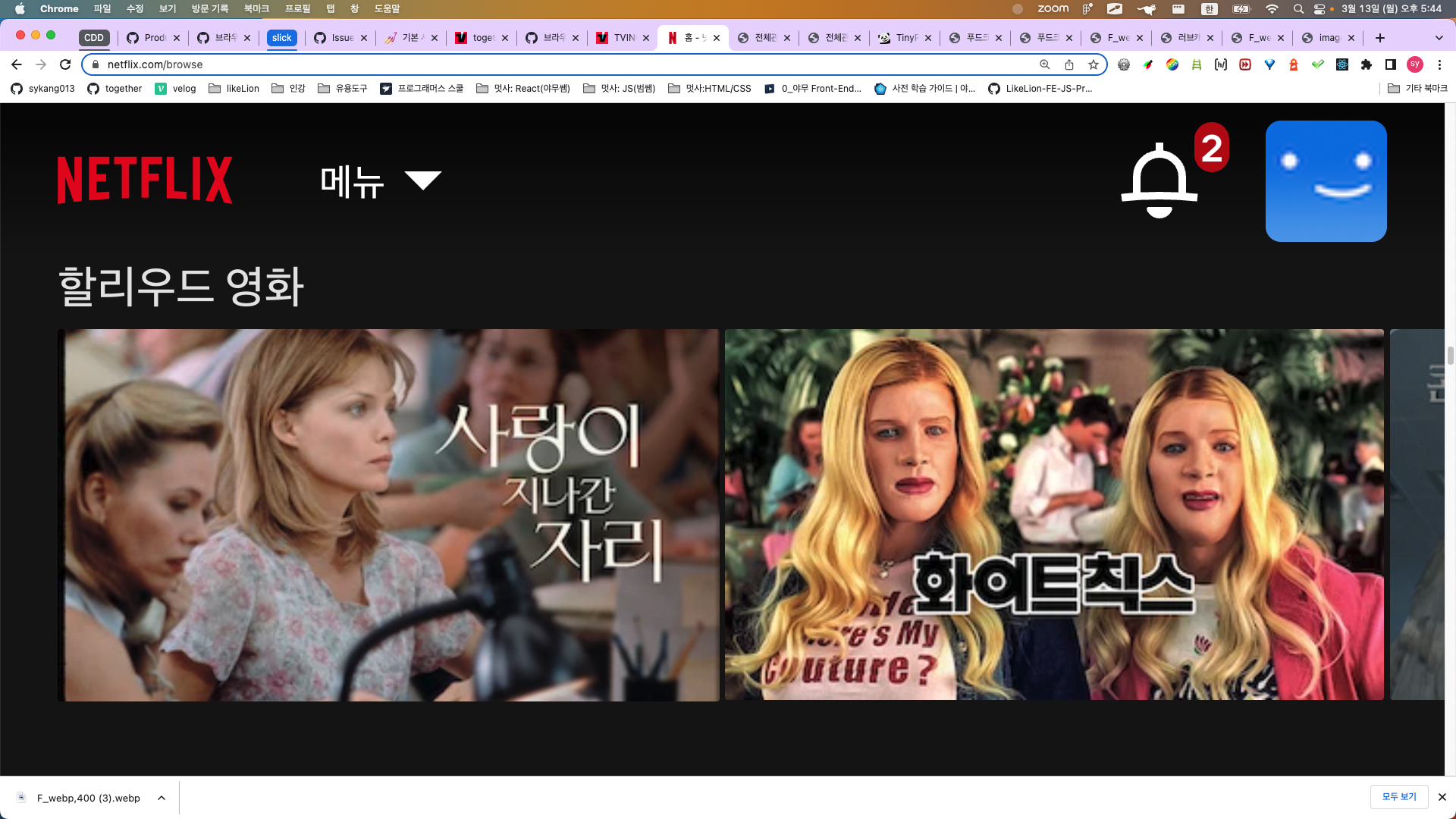1456x819 pixels.
Task: Open a new tab with plus button
Action: [1380, 38]
